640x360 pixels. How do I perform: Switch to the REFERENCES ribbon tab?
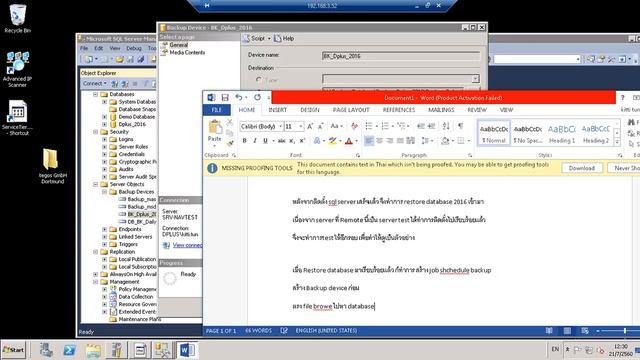[399, 110]
